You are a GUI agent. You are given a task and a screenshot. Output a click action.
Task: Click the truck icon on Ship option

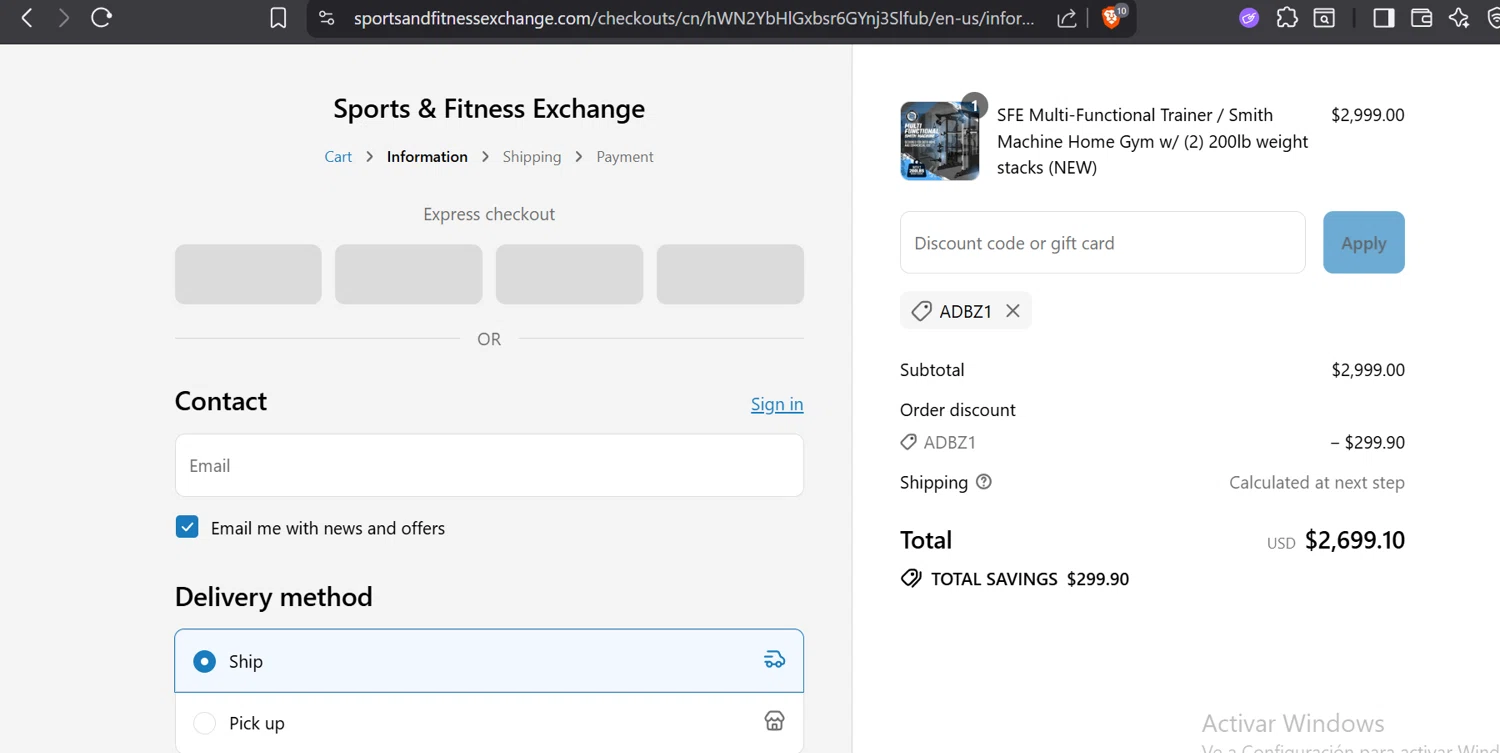[x=775, y=660]
